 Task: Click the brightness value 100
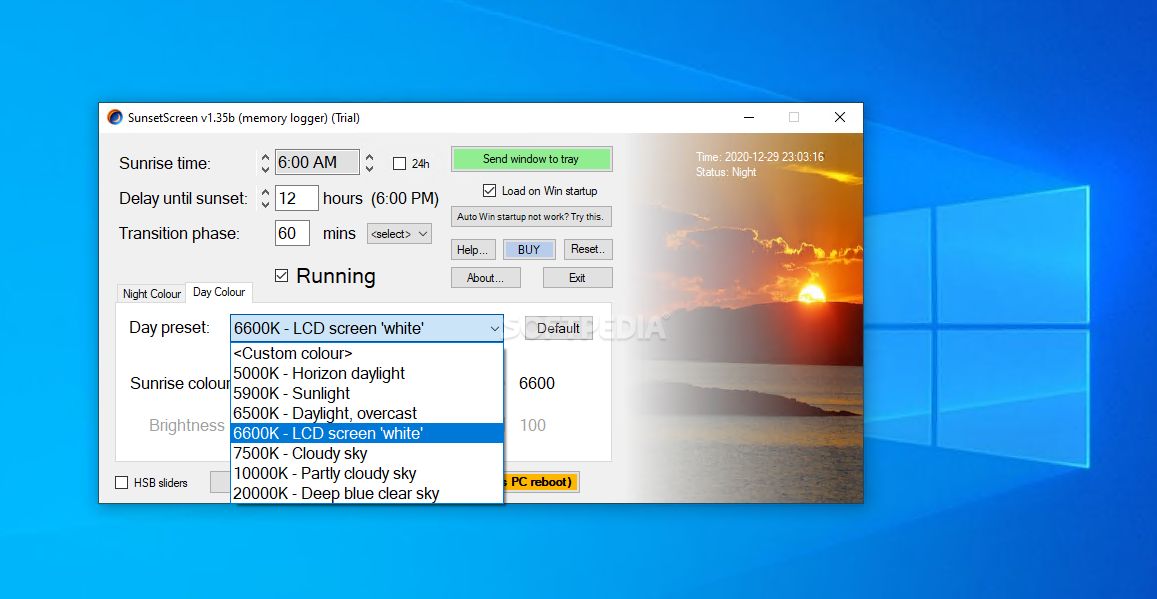point(533,426)
